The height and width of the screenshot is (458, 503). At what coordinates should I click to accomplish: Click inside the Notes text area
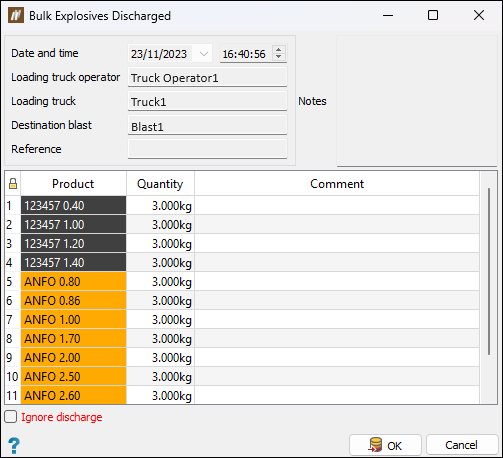[417, 101]
